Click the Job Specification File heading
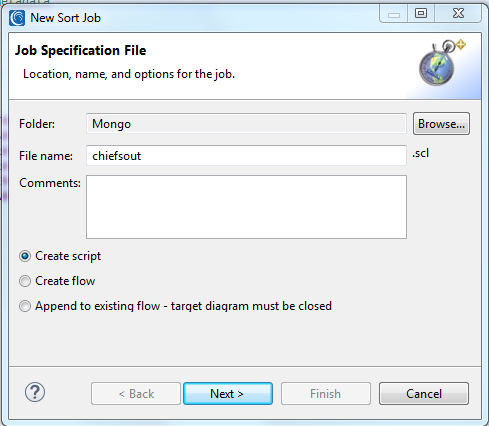 pos(80,50)
